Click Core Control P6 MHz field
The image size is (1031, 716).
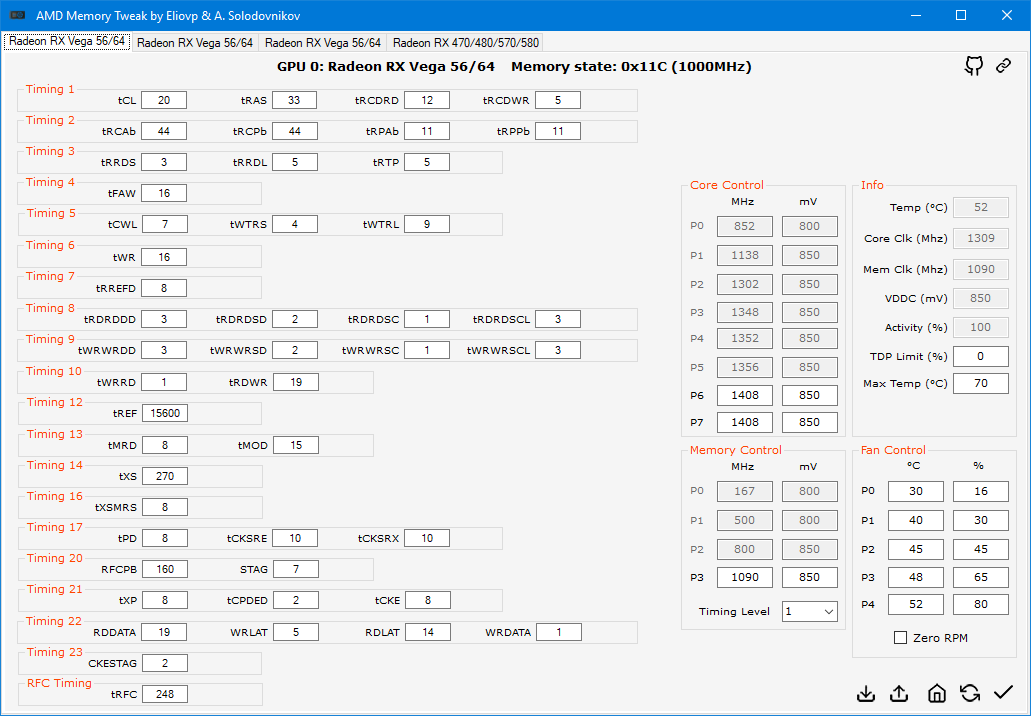click(744, 395)
